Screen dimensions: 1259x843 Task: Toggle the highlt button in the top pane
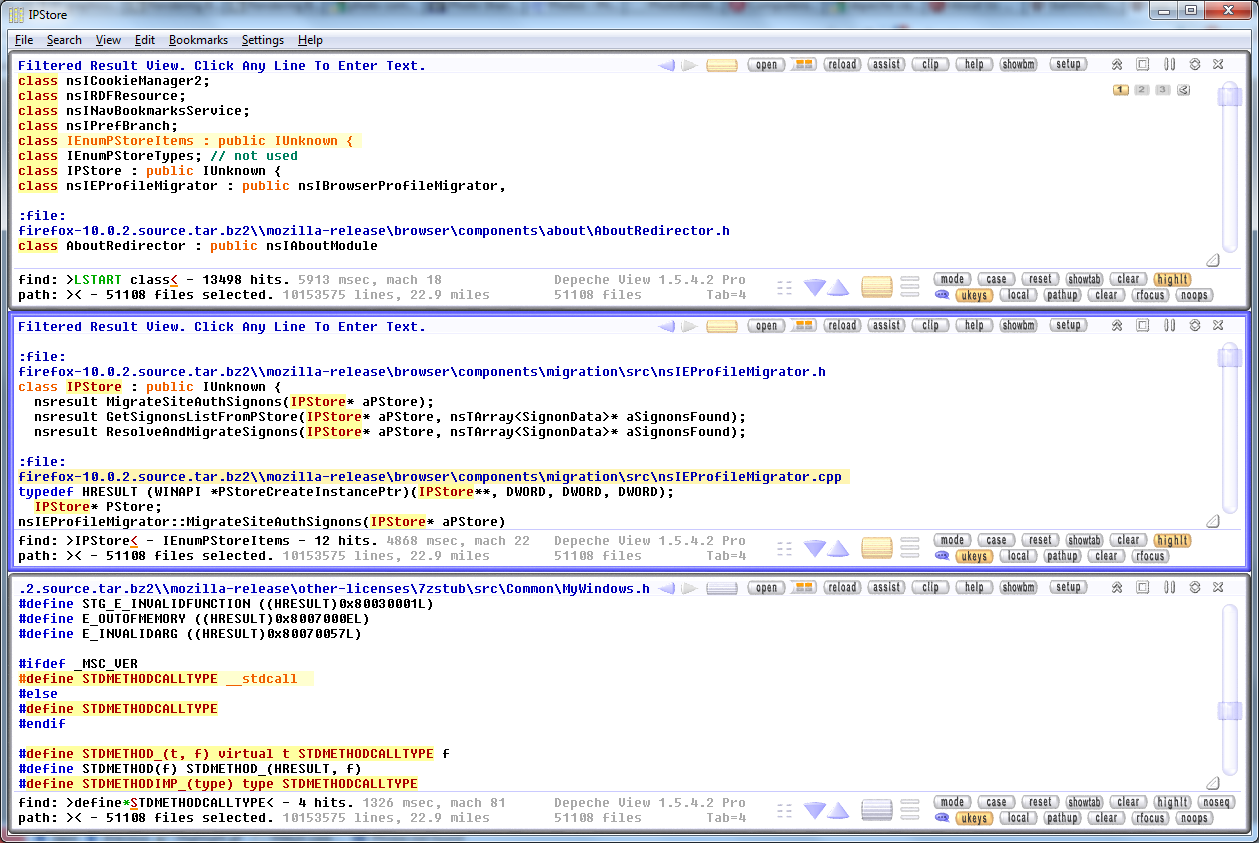tap(1172, 280)
